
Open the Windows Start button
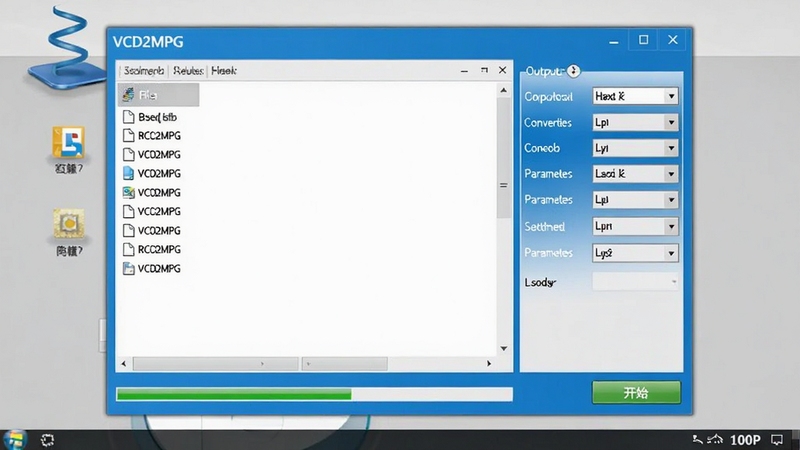(x=14, y=440)
